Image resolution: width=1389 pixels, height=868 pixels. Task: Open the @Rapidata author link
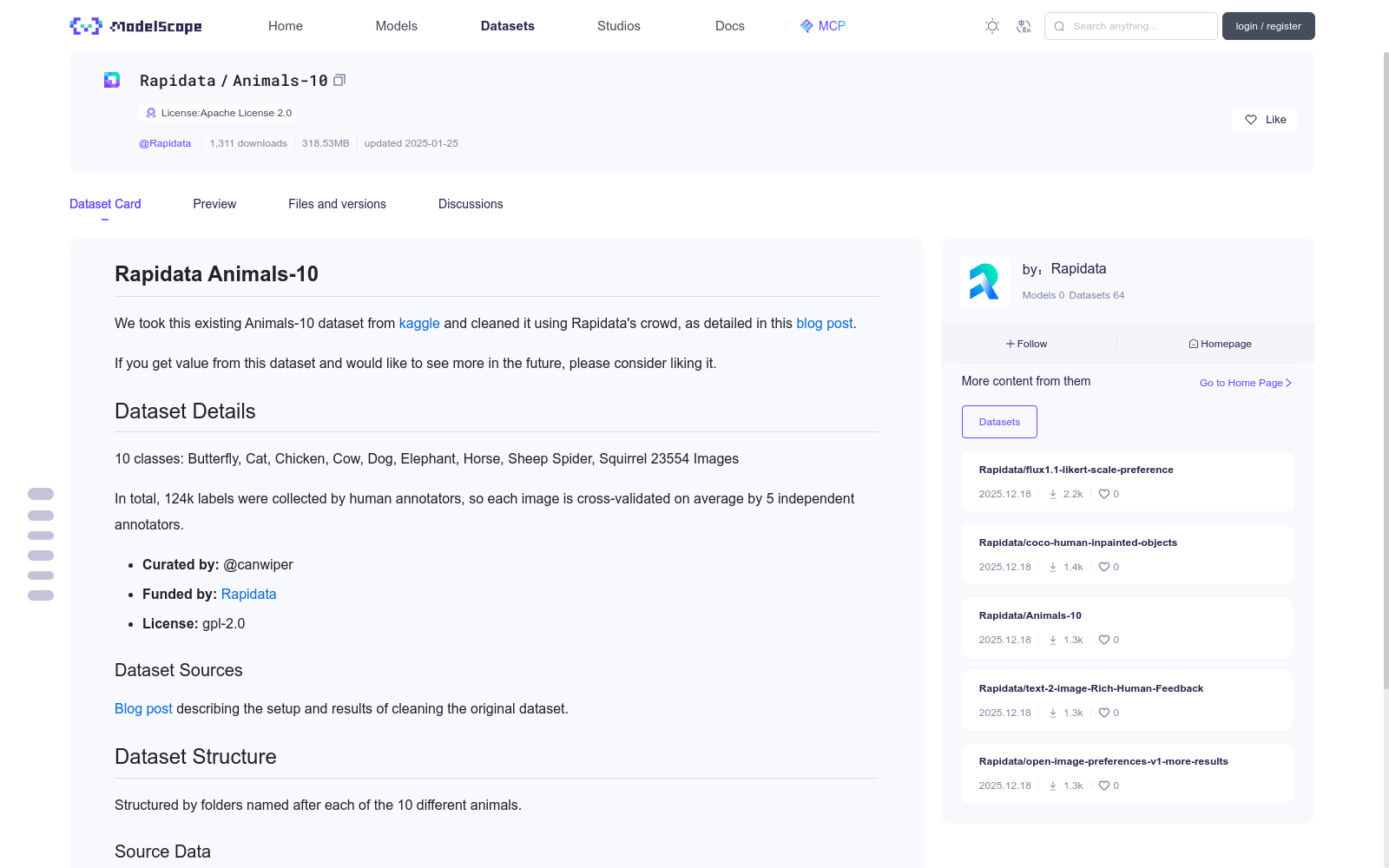pyautogui.click(x=165, y=143)
